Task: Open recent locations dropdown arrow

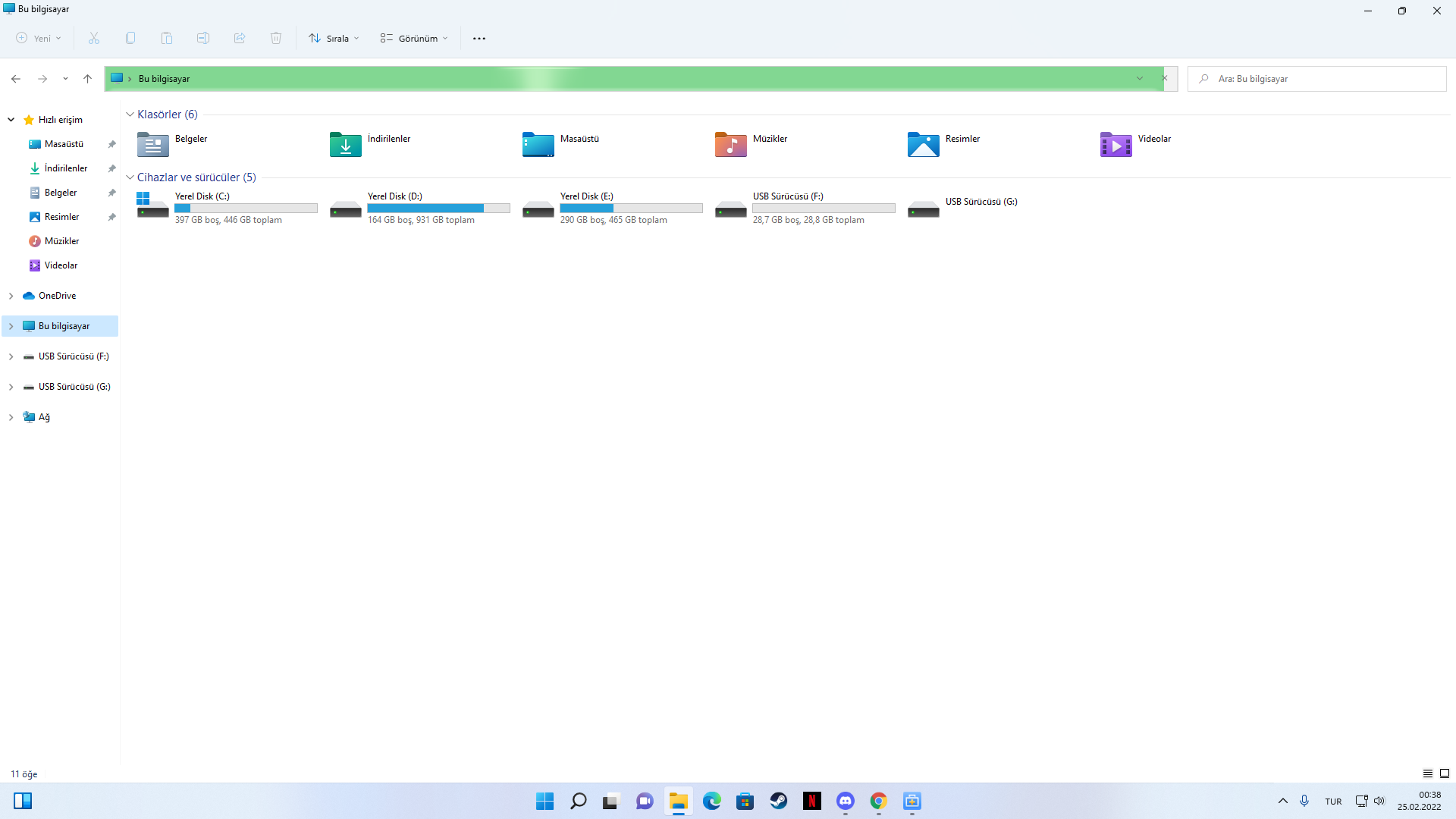Action: [65, 79]
